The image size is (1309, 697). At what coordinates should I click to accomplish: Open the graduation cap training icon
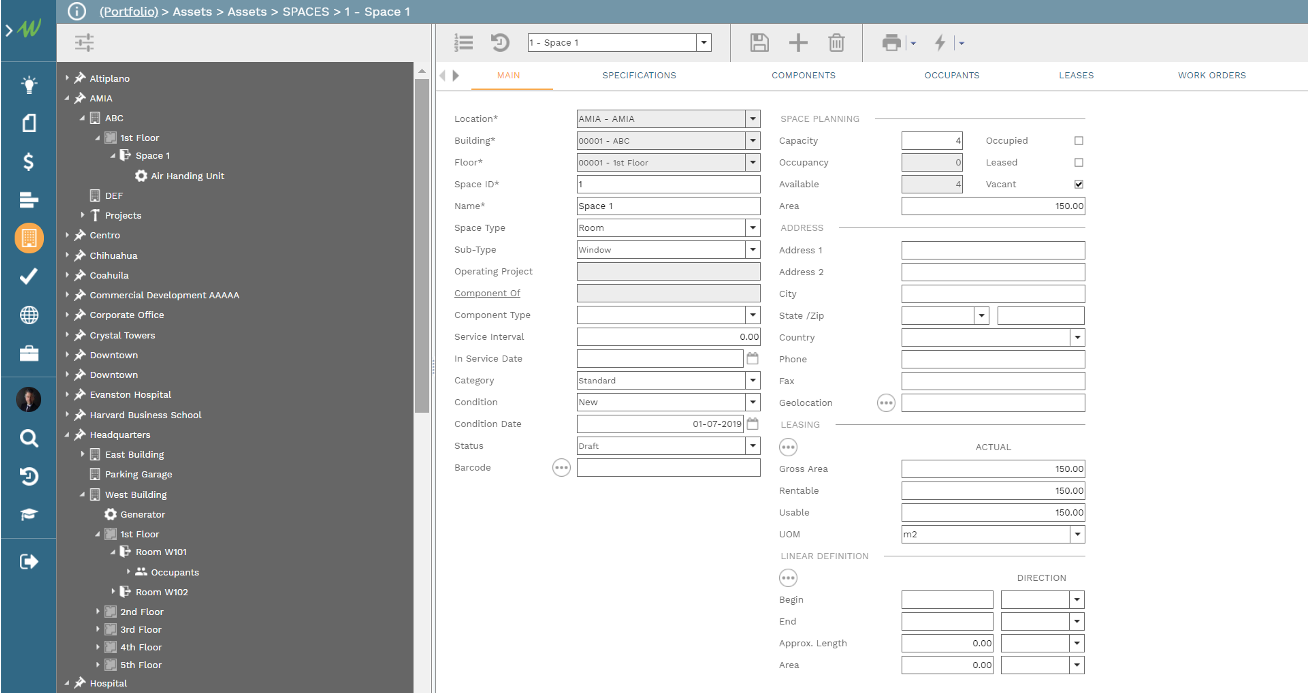click(29, 514)
